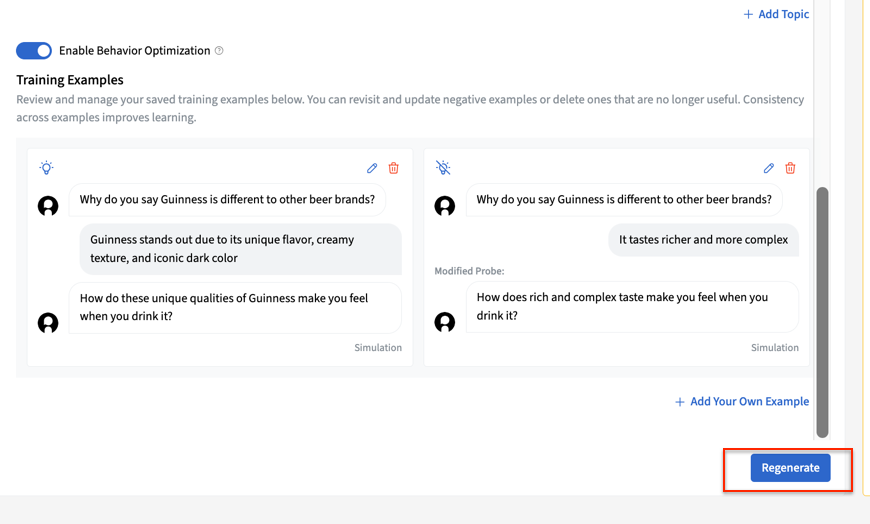The width and height of the screenshot is (870, 524).
Task: Edit the right training example with pencil icon
Action: 769,168
